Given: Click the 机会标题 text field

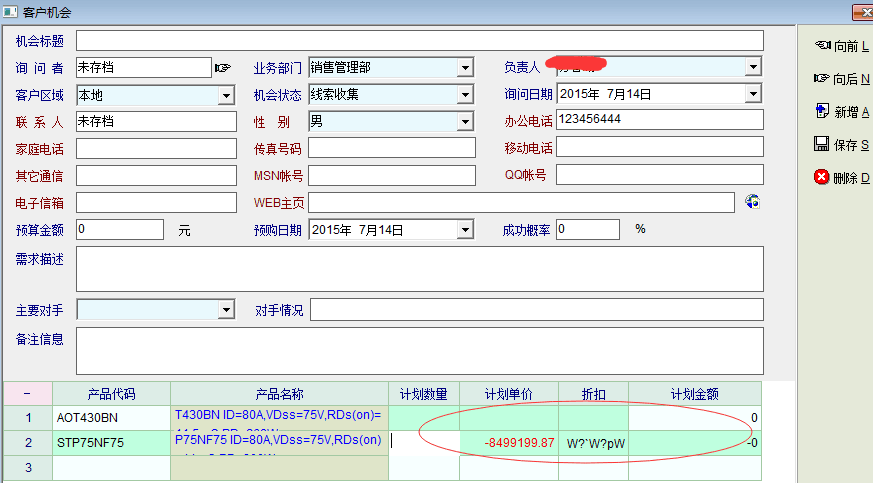Looking at the screenshot, I should point(420,41).
